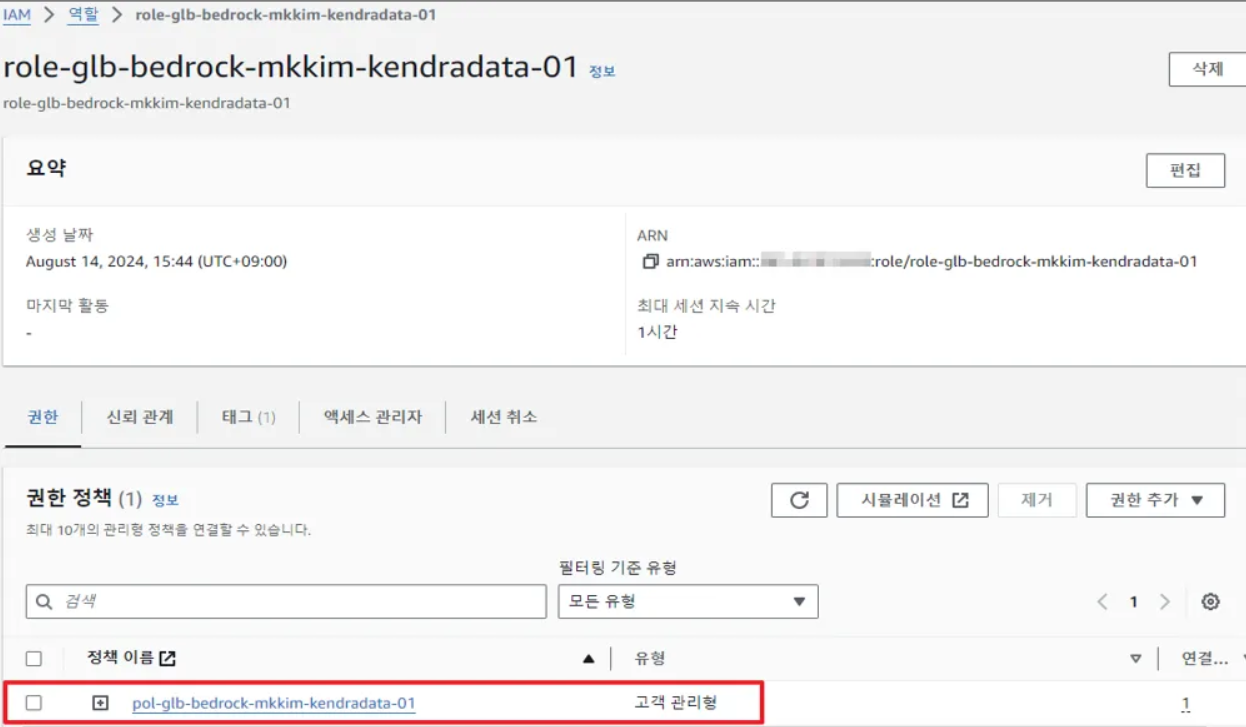Image resolution: width=1246 pixels, height=727 pixels.
Task: Open the 시뮬레이션 policy simulator button
Action: tap(912, 500)
